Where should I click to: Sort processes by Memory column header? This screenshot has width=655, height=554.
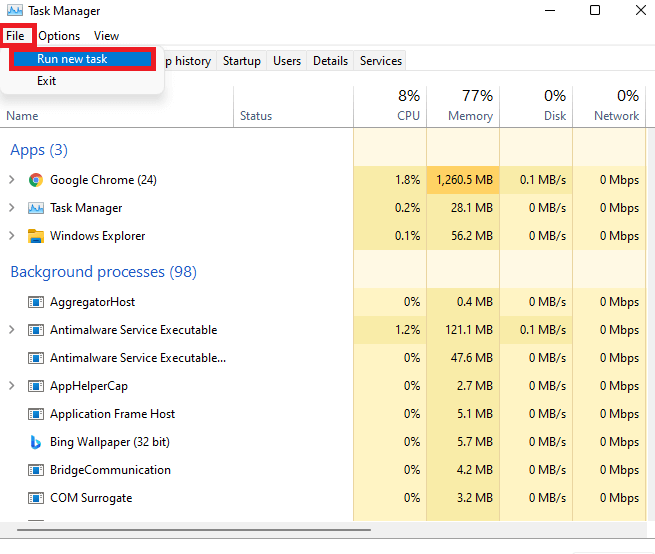tap(463, 105)
